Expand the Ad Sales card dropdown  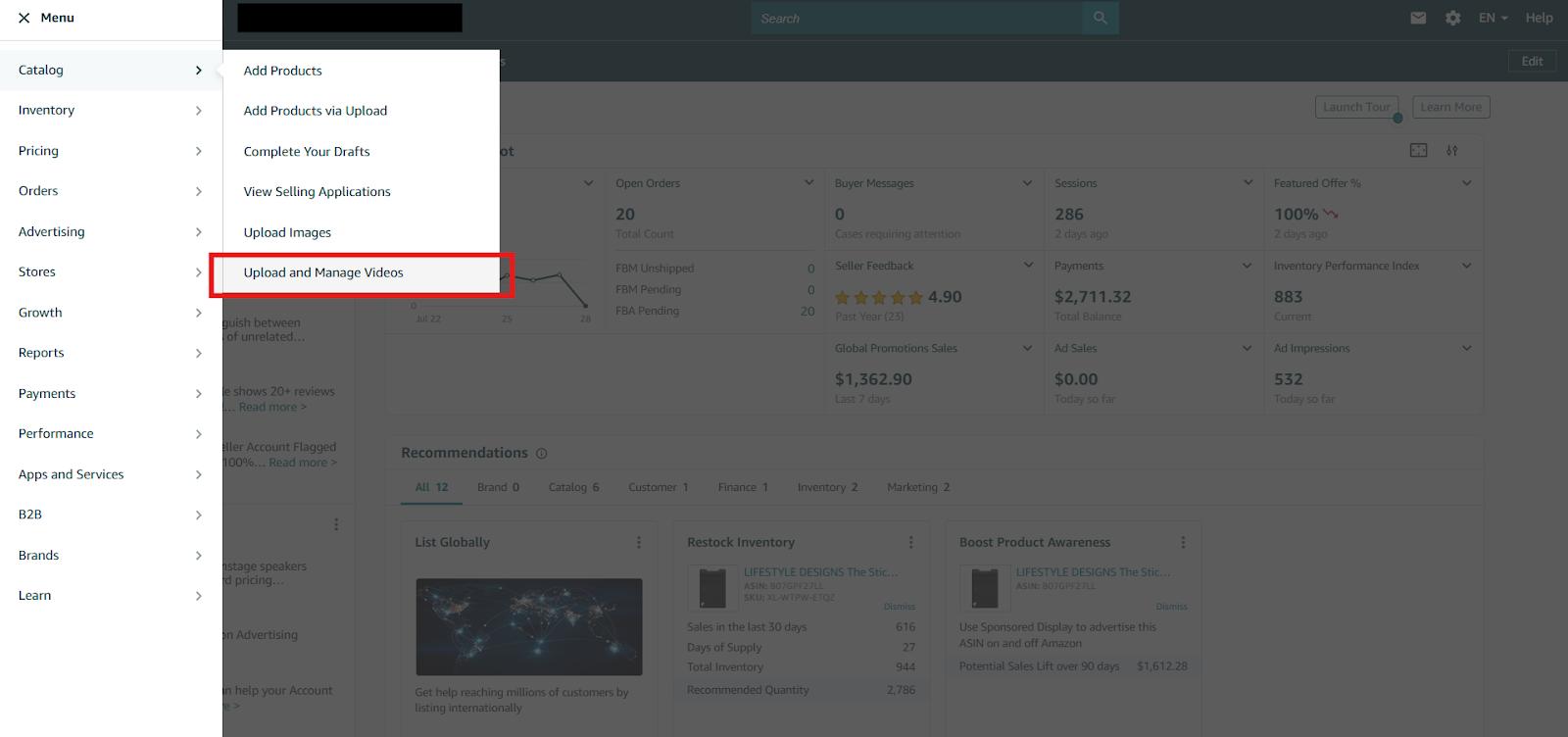1247,348
